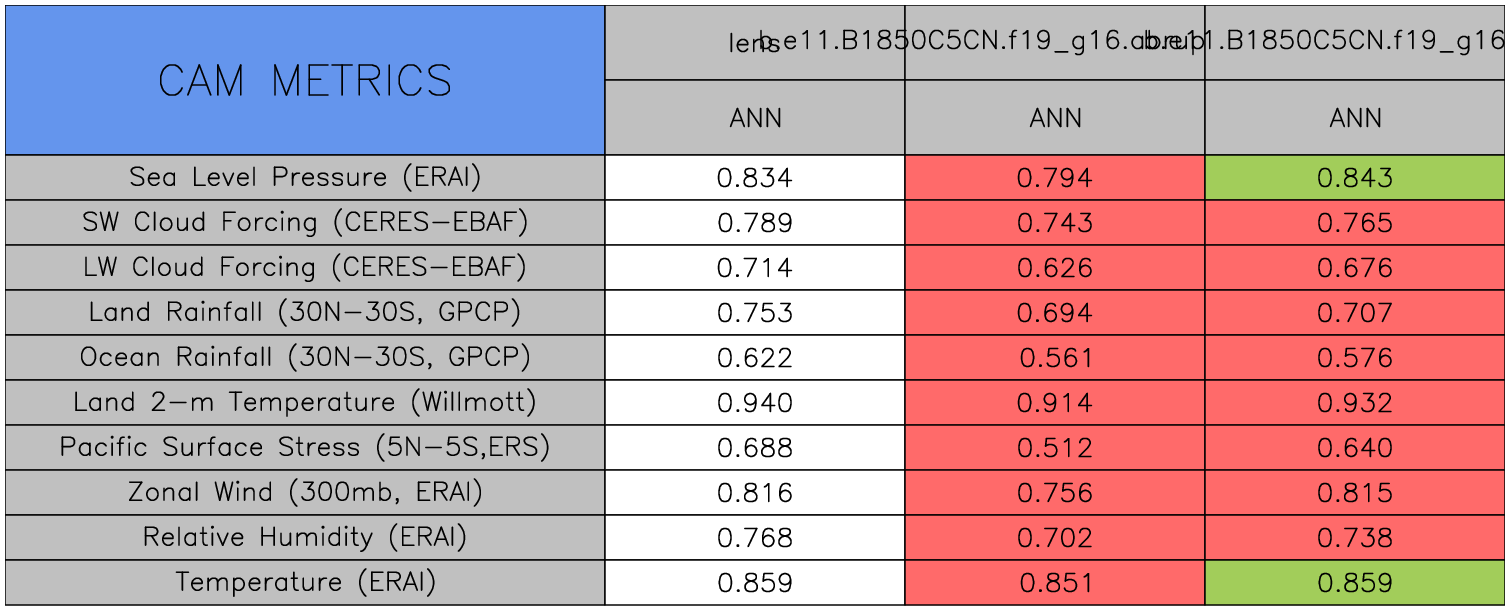Image resolution: width=1510 pixels, height=611 pixels.
Task: Click the Relative Humidity (ERAI) row label
Action: coord(305,538)
